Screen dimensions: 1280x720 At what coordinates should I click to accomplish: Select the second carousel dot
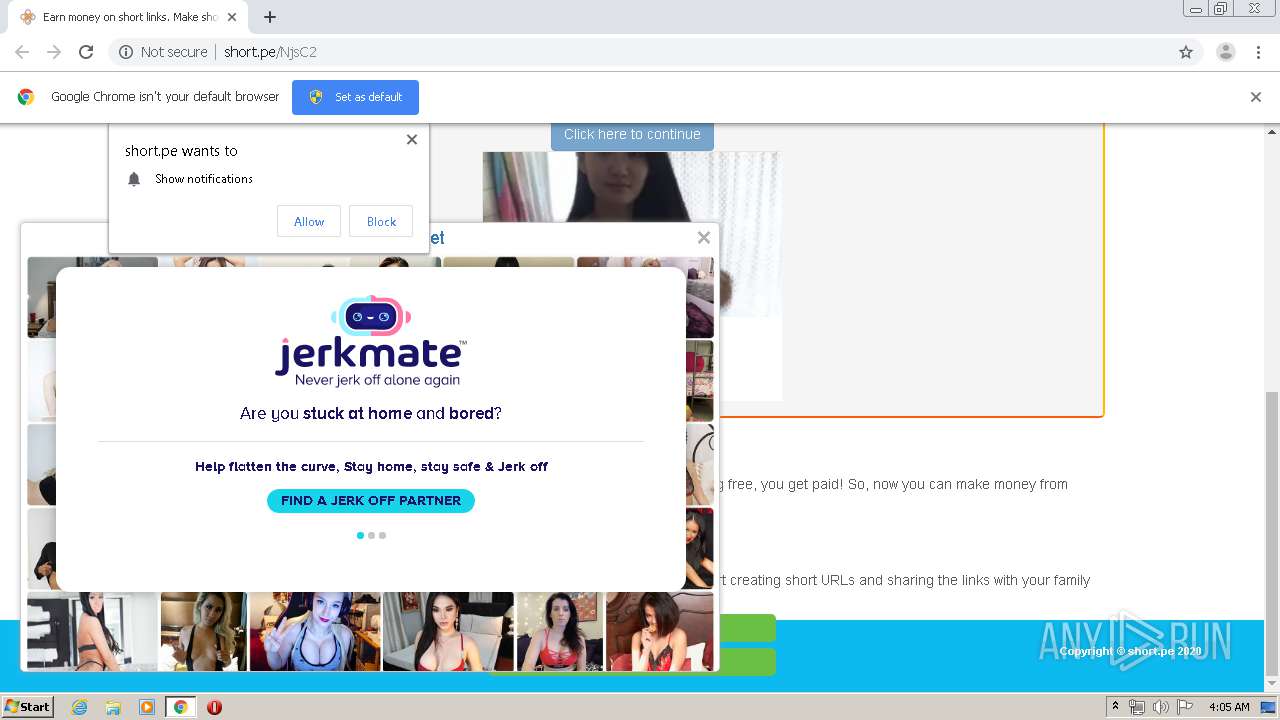371,535
